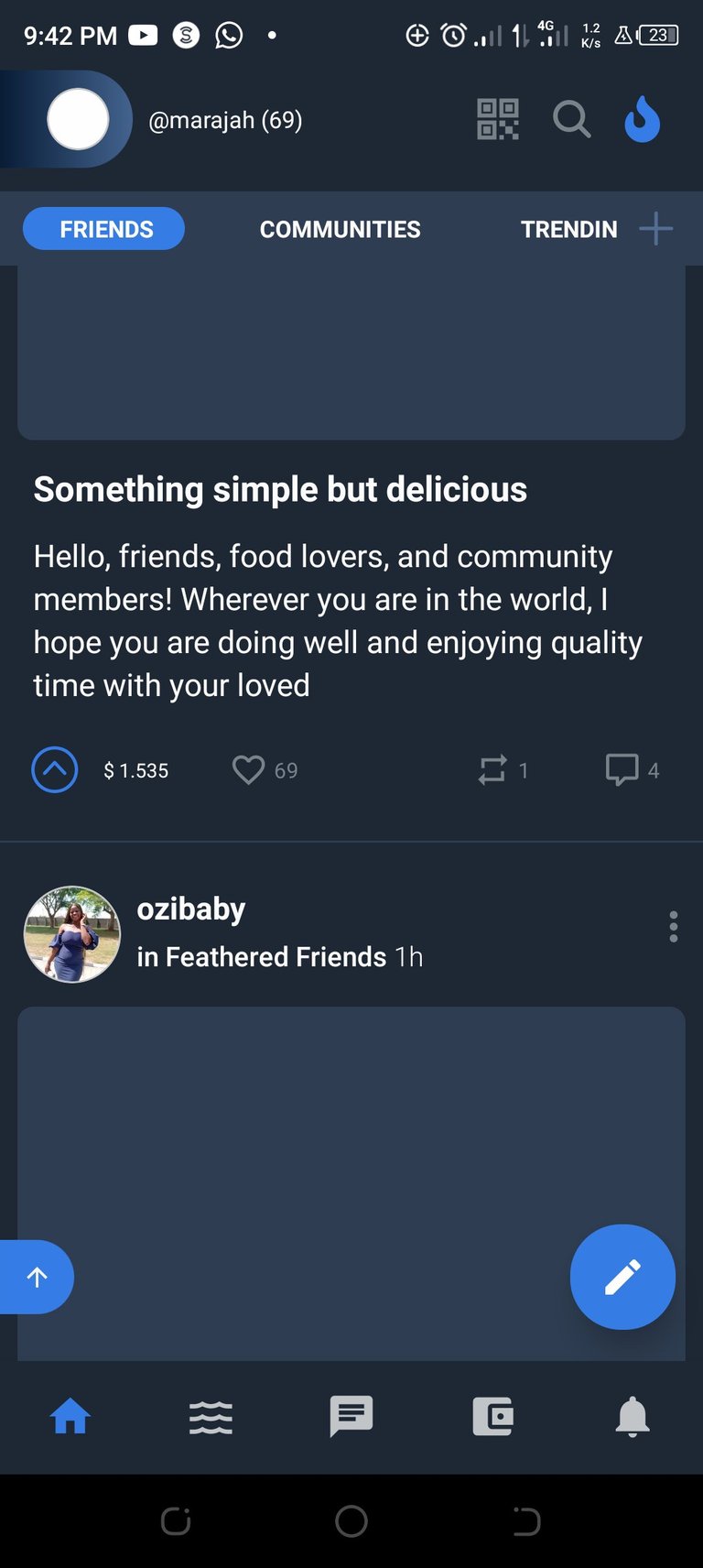The width and height of the screenshot is (703, 1568).
Task: View notifications bell
Action: 633,1417
